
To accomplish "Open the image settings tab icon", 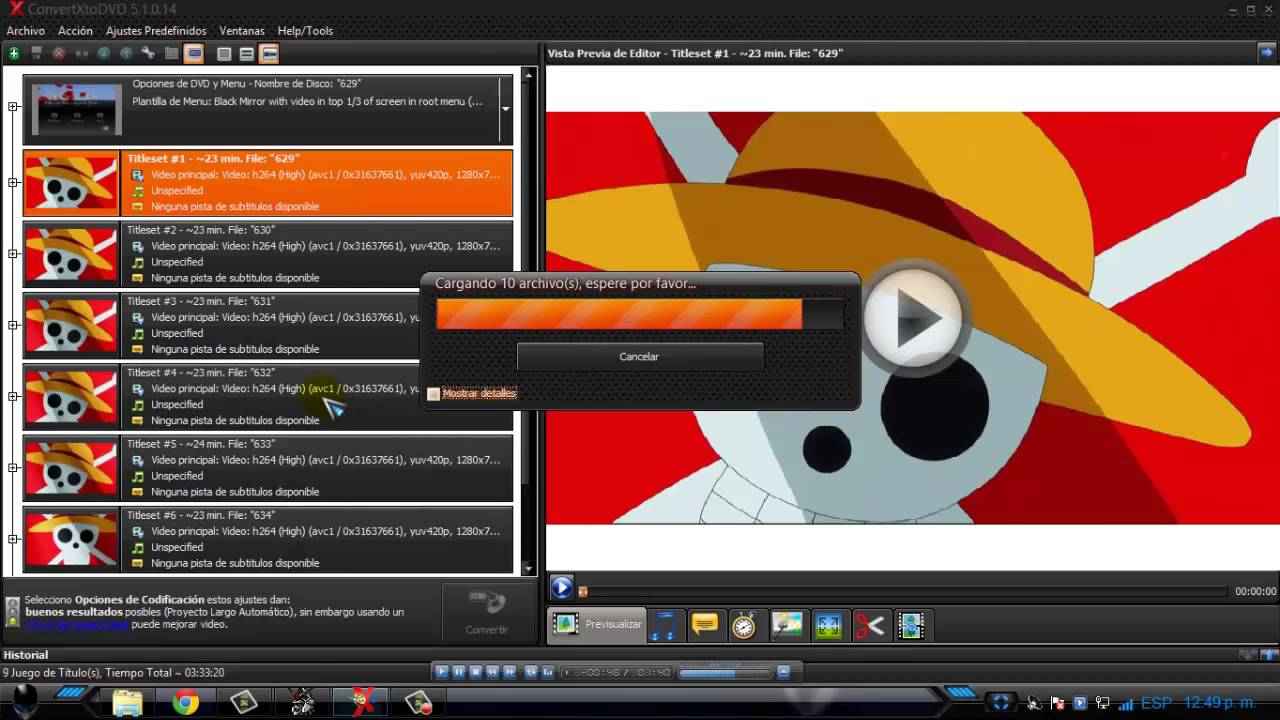I will pos(787,625).
